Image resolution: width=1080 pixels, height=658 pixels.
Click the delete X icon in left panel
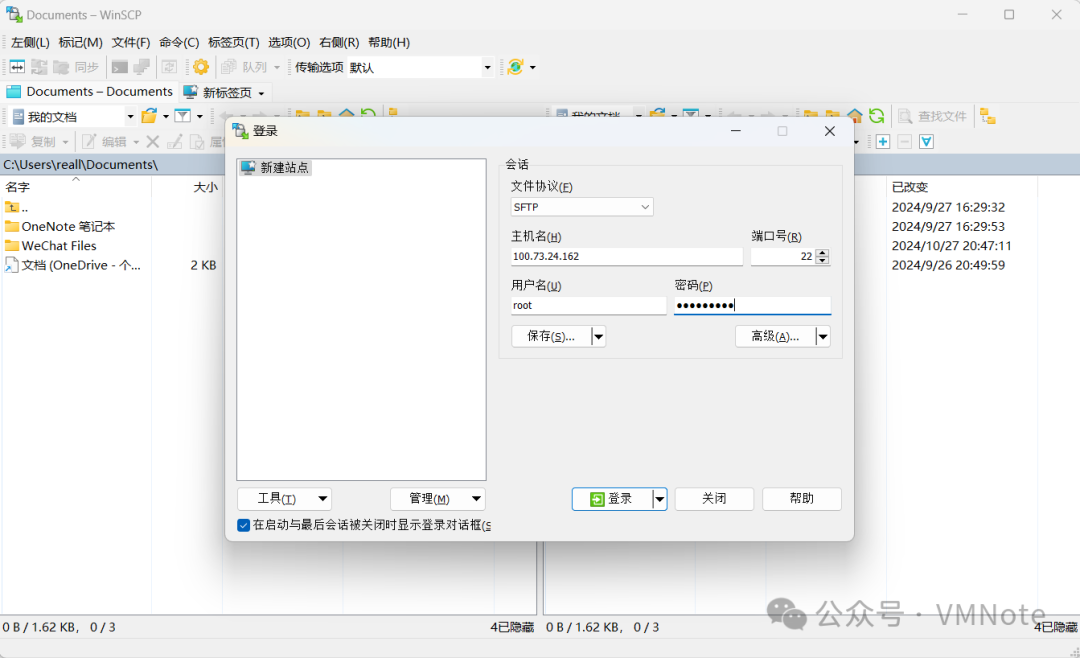[x=153, y=141]
